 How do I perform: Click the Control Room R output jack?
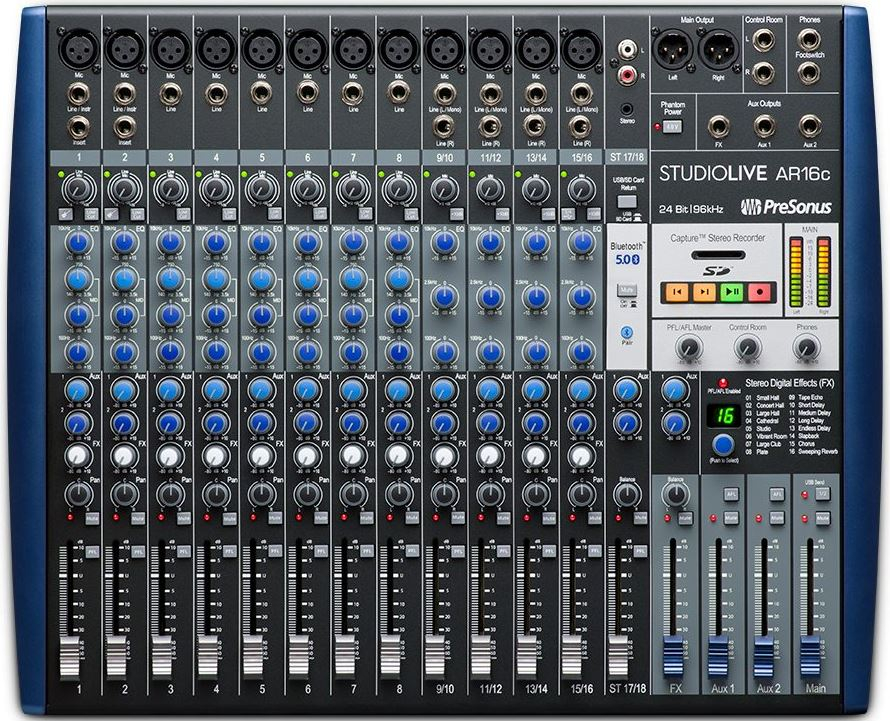(763, 73)
